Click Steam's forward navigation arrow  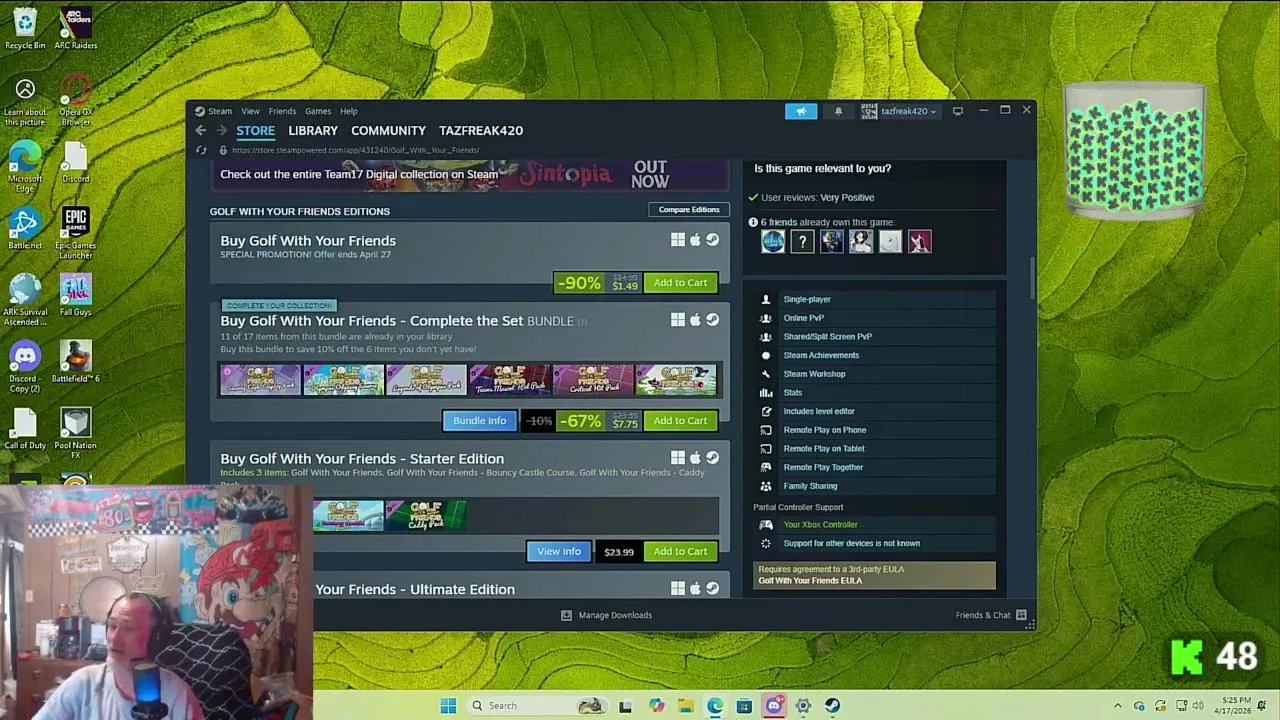[x=221, y=130]
